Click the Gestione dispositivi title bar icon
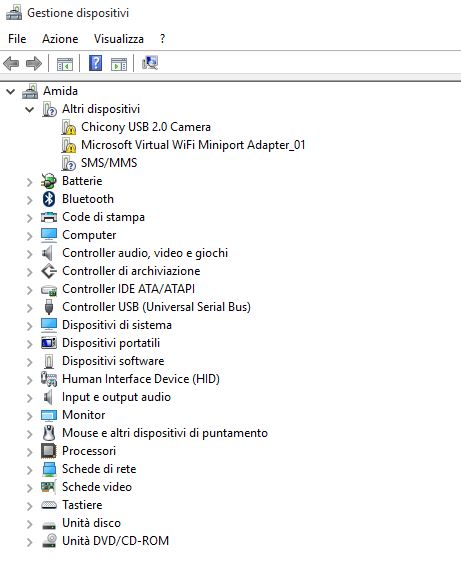461x569 pixels. coord(14,13)
